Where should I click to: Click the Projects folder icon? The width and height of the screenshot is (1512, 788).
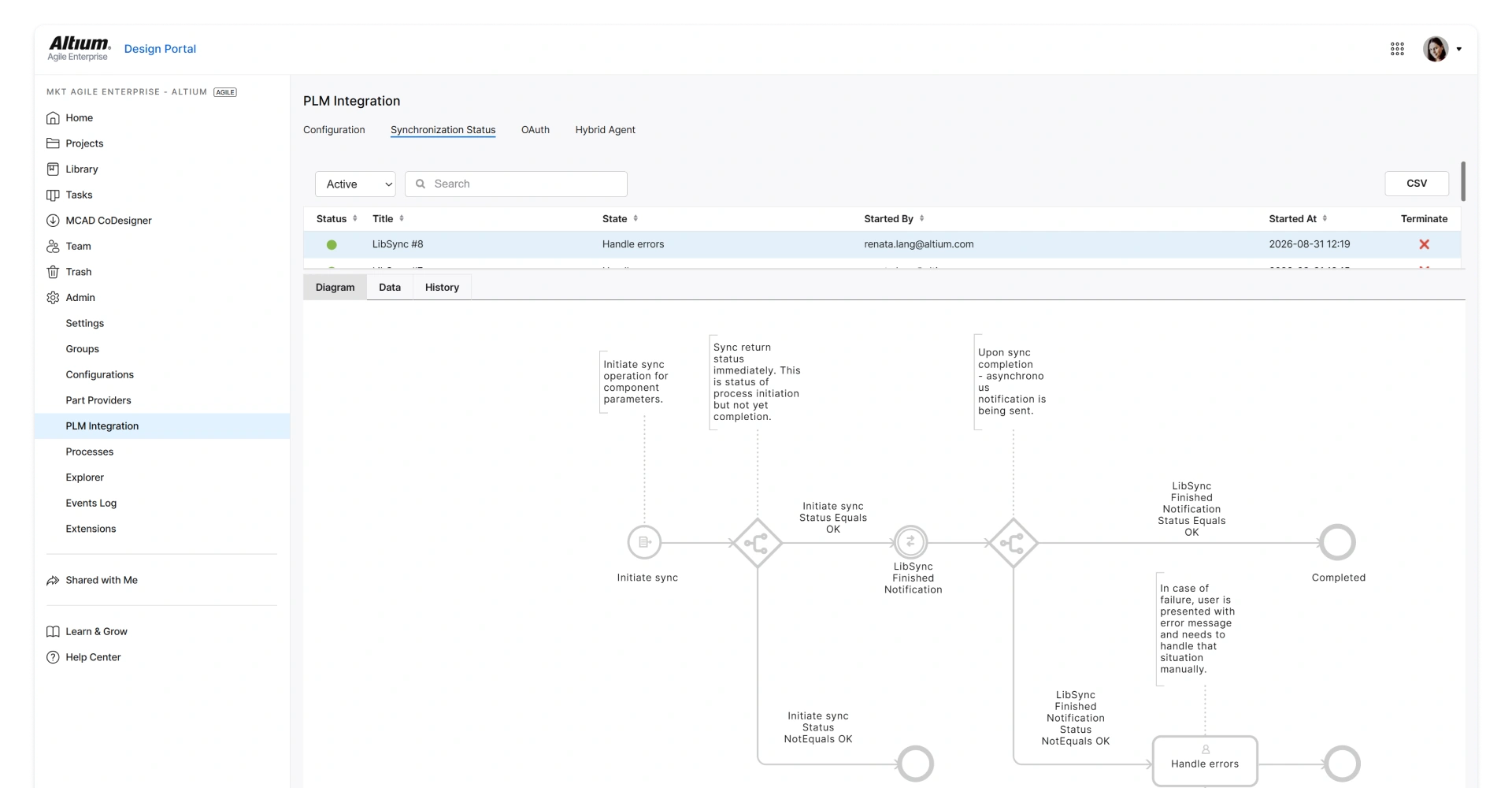(53, 143)
